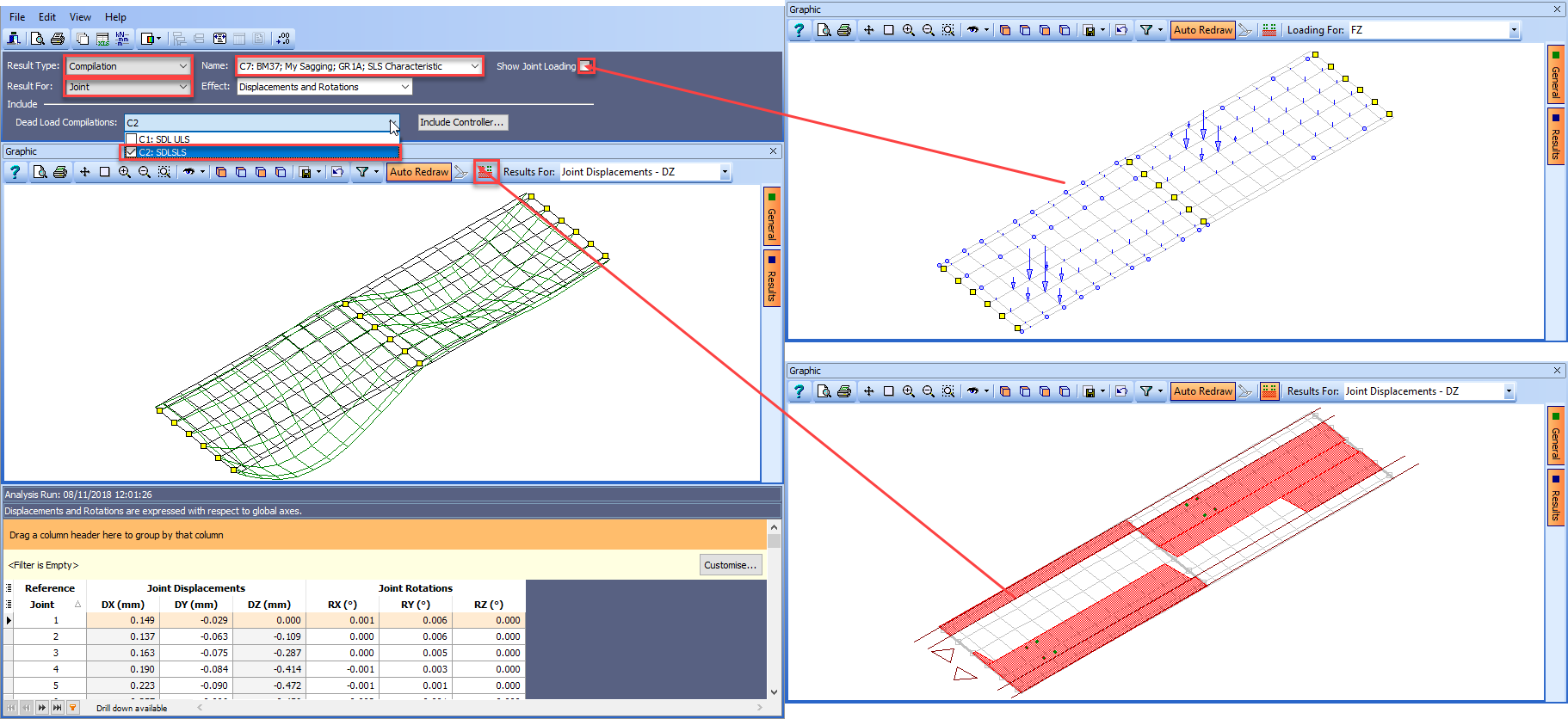Click the DX (mm) column header
The image size is (1568, 719).
[x=123, y=605]
